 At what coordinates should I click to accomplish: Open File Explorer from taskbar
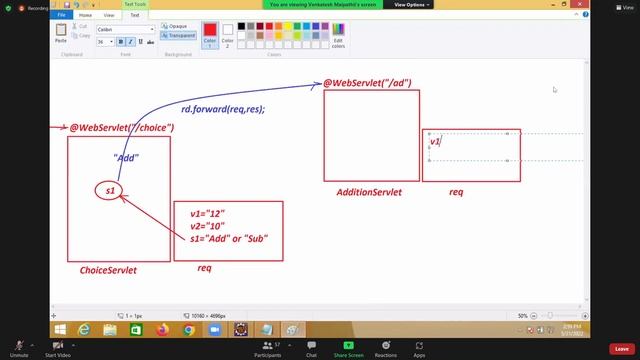pos(110,329)
